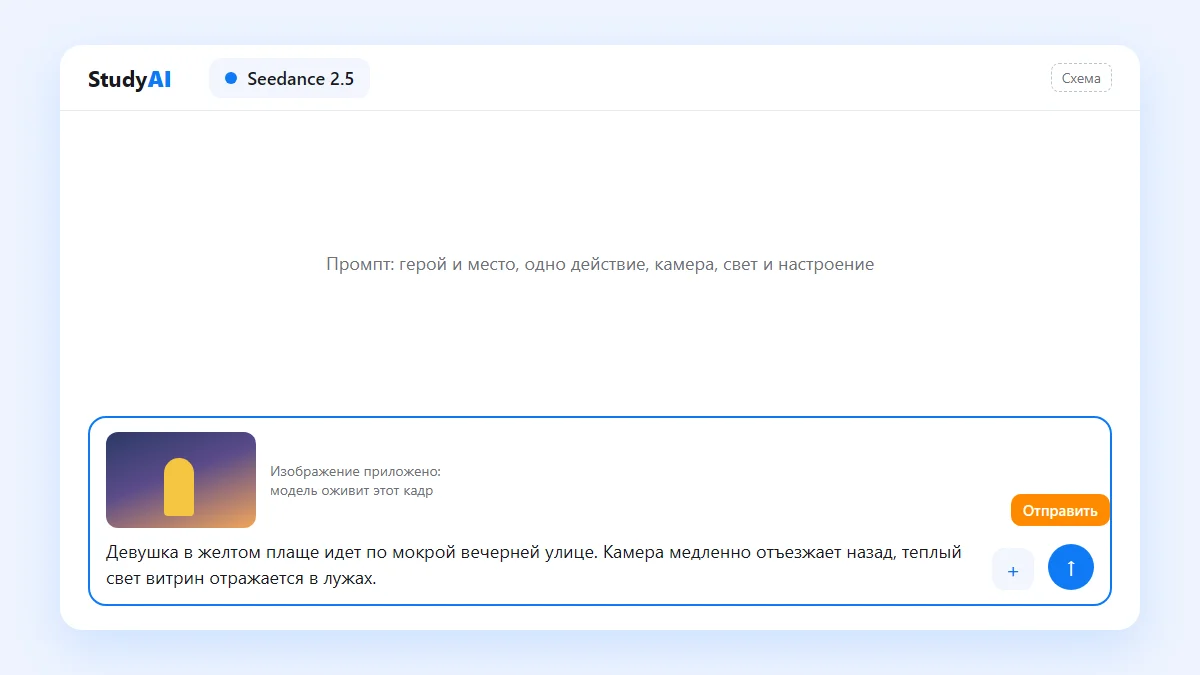Open the attached image thumbnail

181,480
